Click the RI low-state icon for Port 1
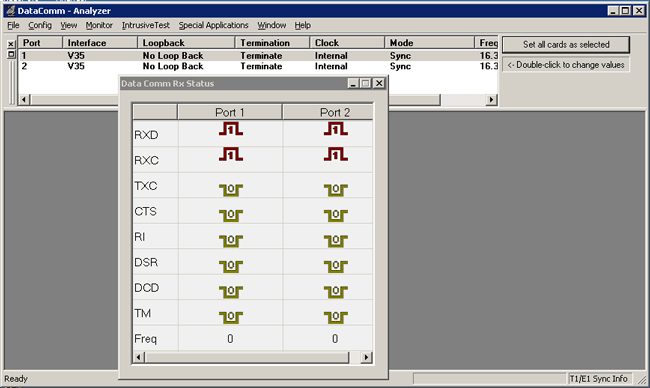650x388 pixels. 231,241
